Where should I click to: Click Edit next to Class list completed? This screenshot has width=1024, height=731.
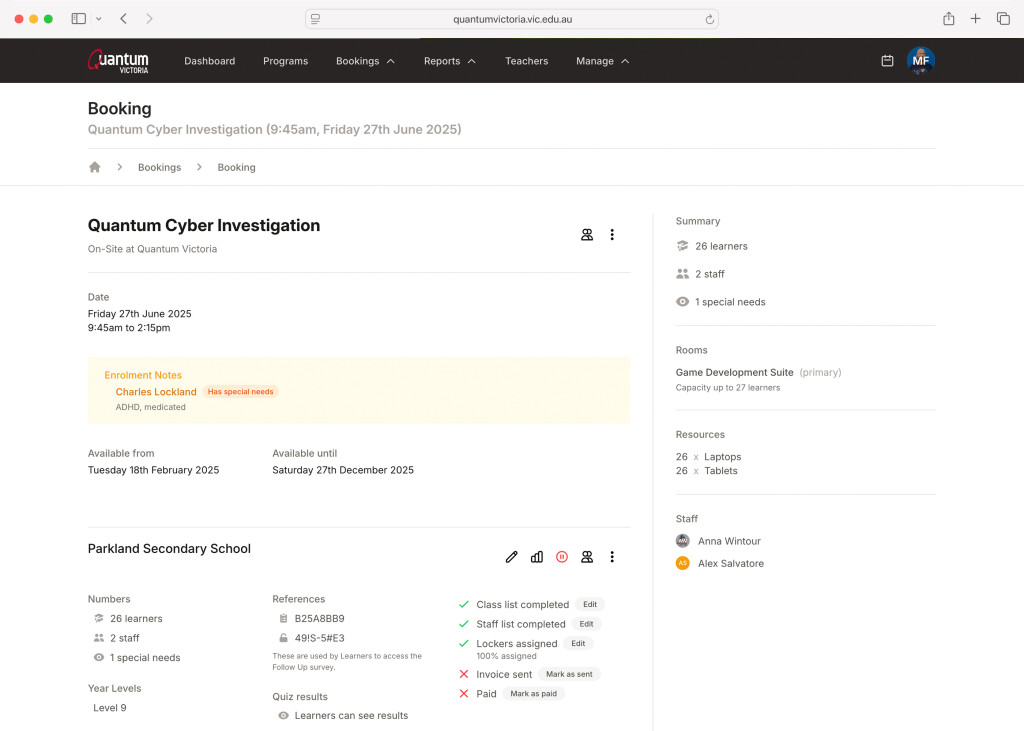(x=590, y=604)
